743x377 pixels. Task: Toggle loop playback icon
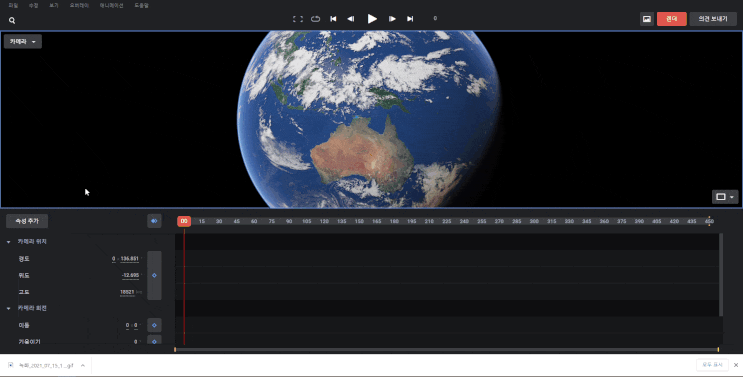316,19
